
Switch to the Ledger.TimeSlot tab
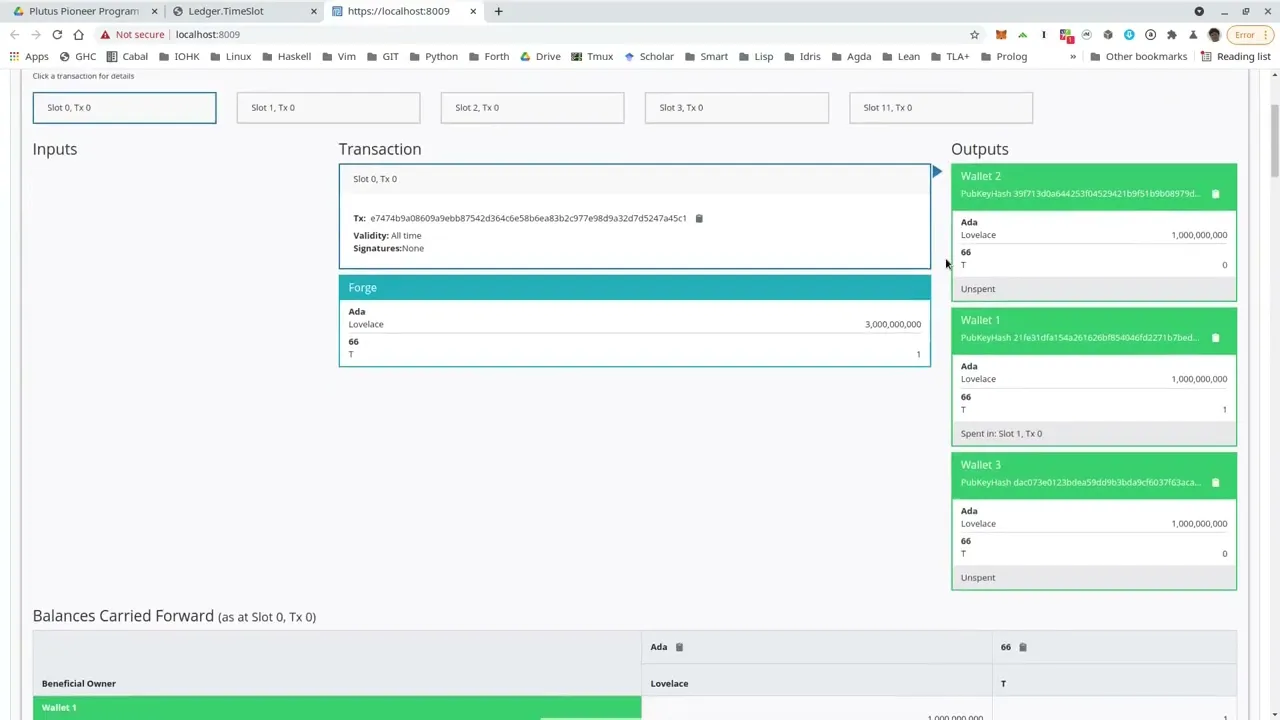[225, 11]
